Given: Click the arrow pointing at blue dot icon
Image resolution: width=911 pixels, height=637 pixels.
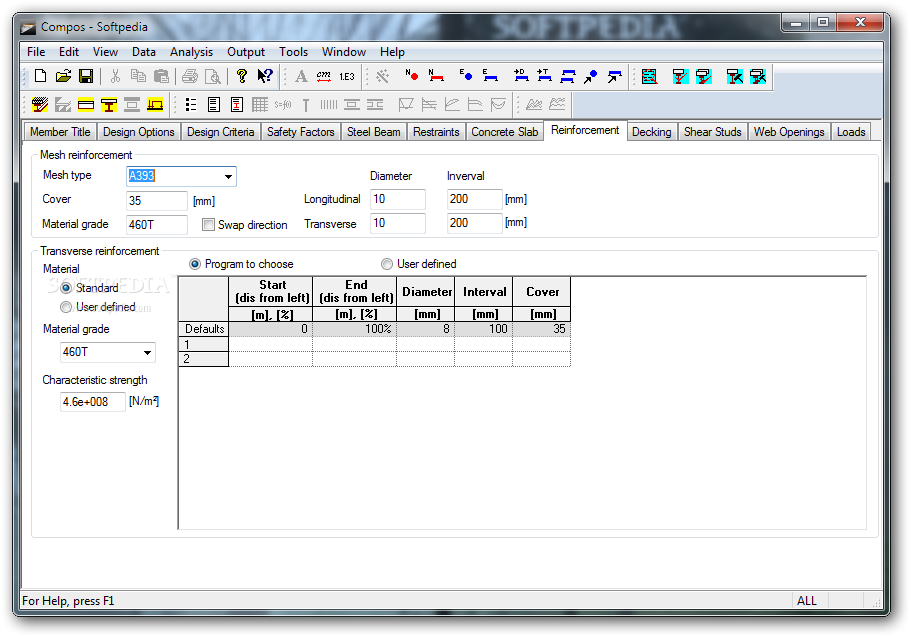Looking at the screenshot, I should (x=591, y=76).
